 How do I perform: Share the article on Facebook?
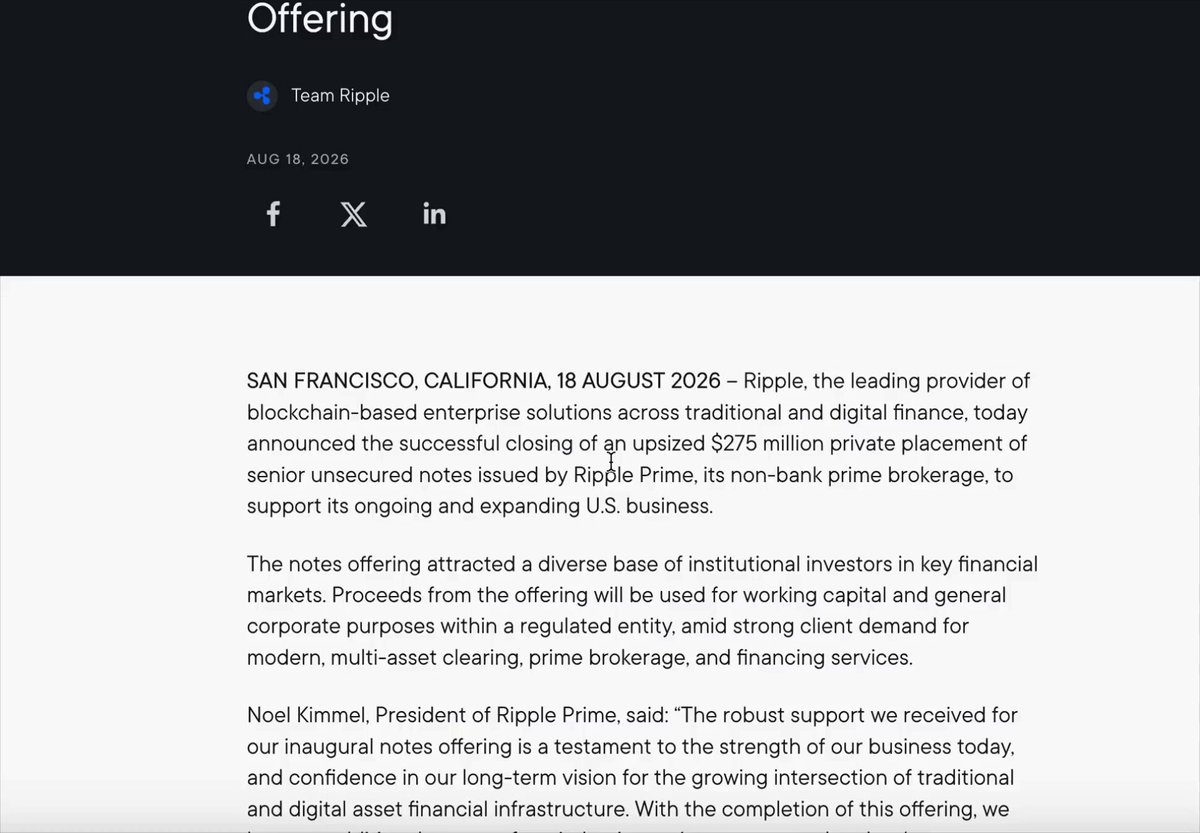273,214
